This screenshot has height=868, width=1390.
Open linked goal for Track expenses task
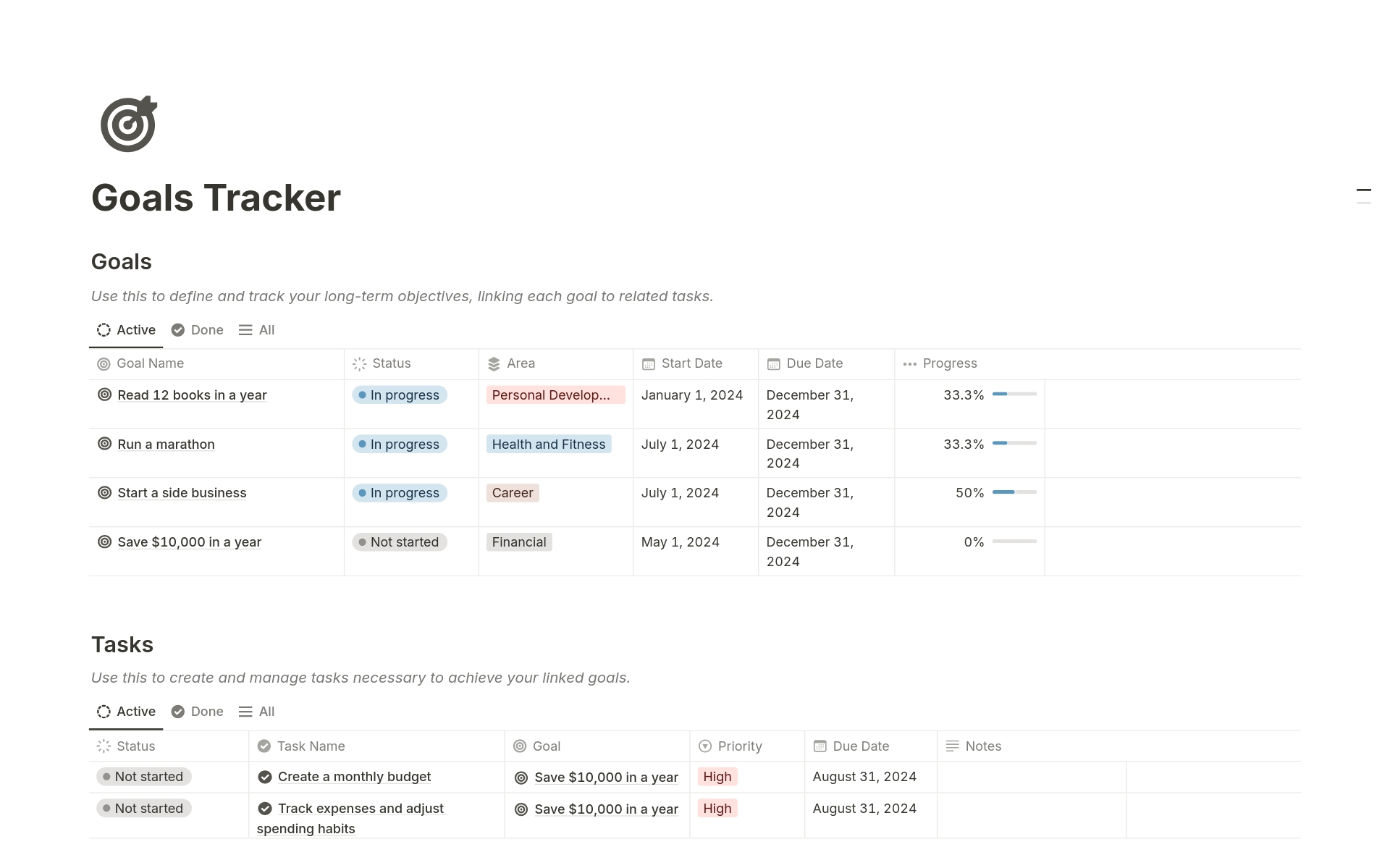pos(605,809)
